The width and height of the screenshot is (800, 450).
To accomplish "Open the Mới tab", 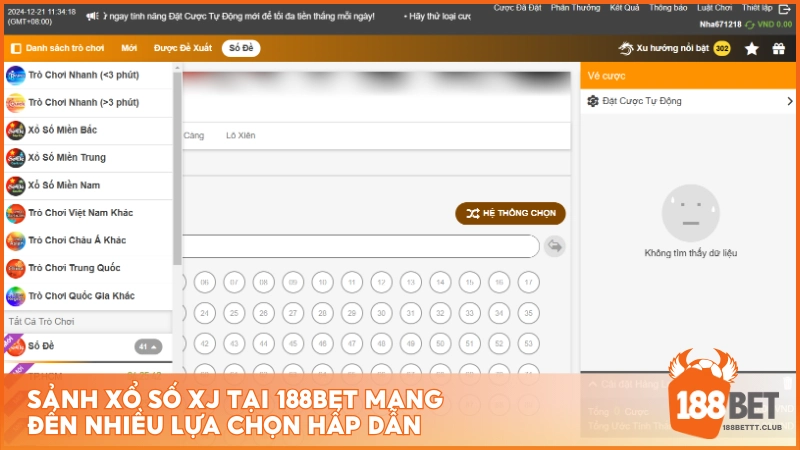I will click(x=129, y=48).
